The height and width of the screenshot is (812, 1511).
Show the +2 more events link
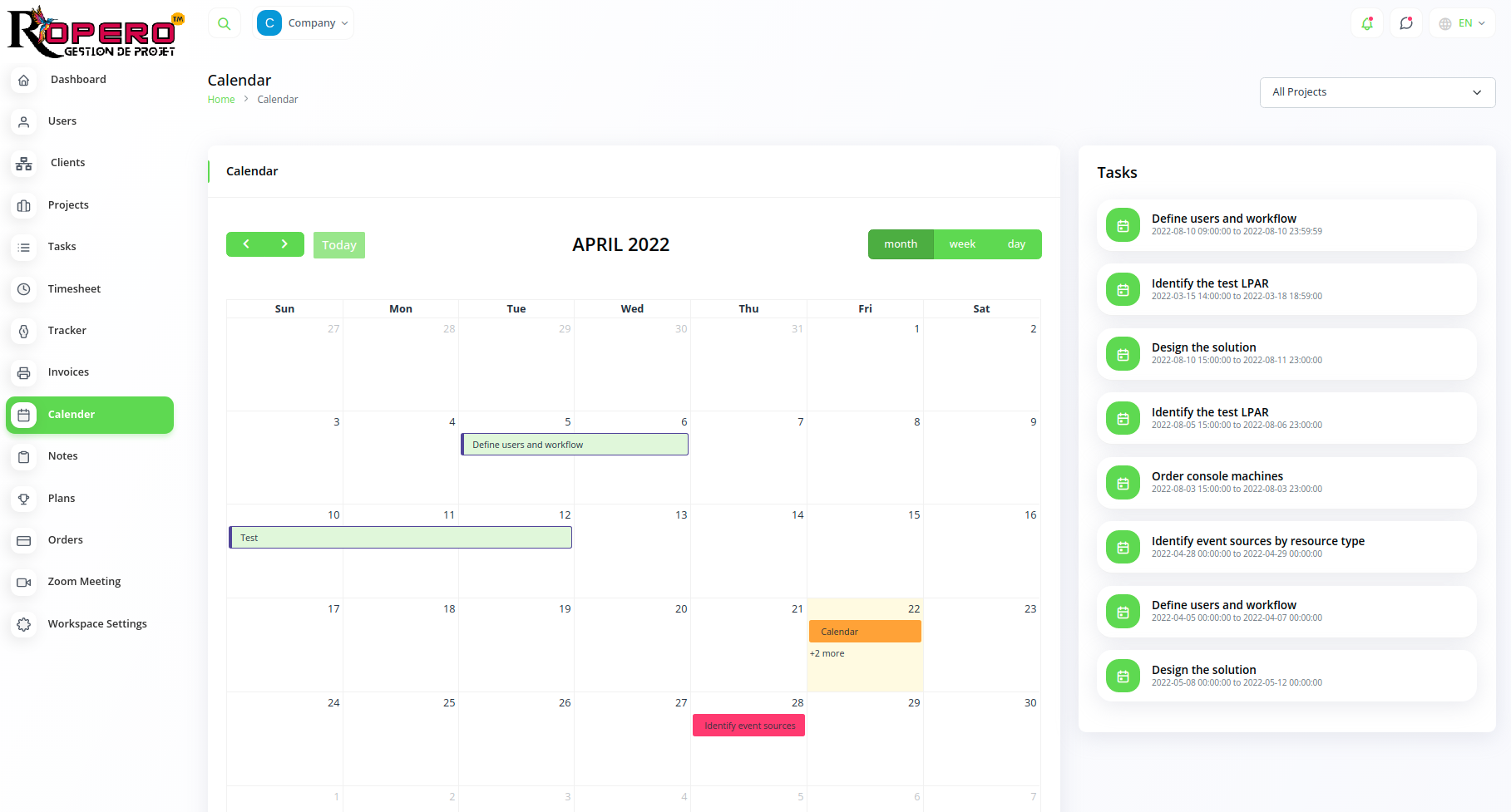tap(827, 653)
